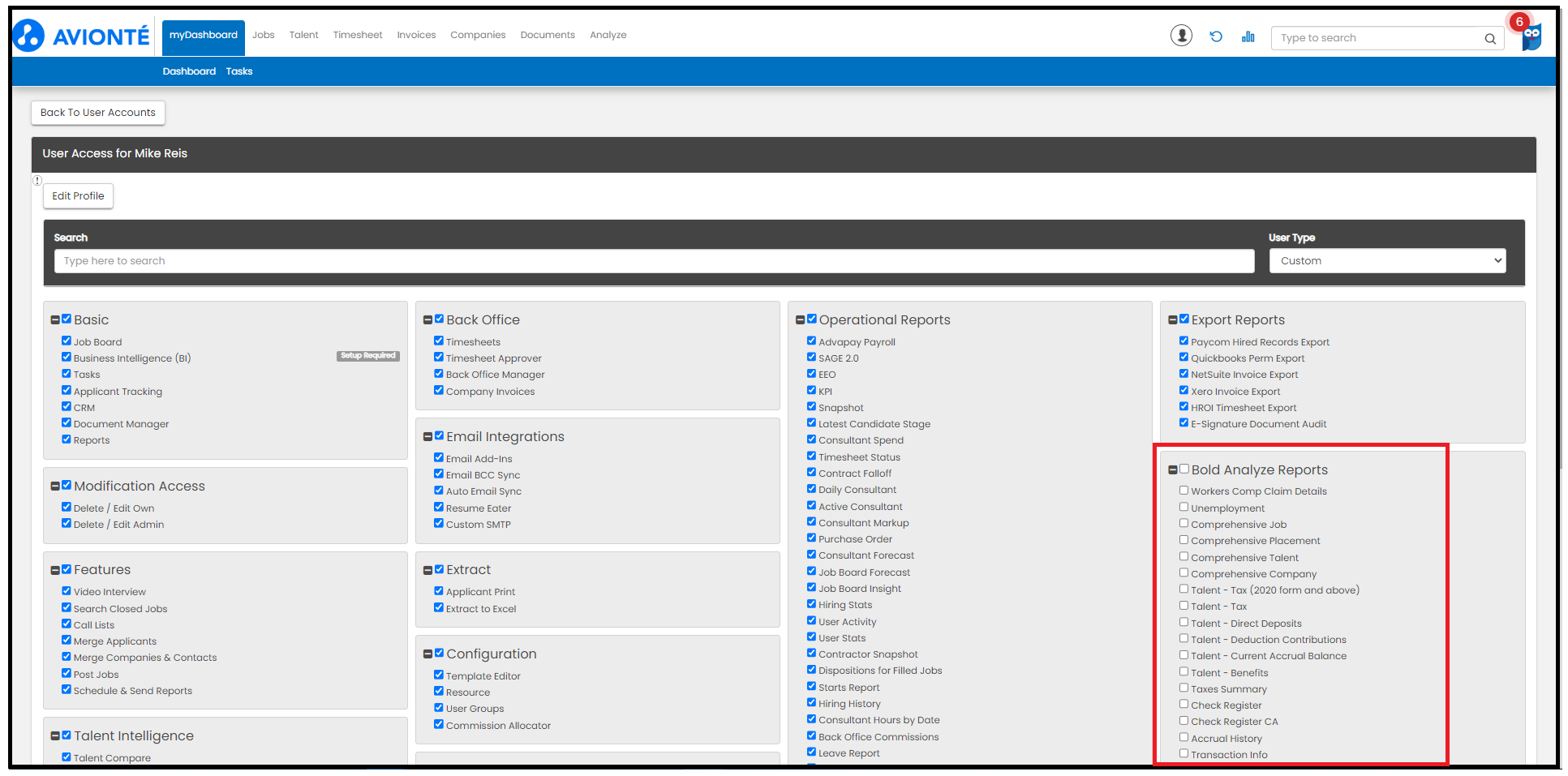This screenshot has height=776, width=1568.
Task: Enable the Check Register CA checkbox
Action: (x=1184, y=720)
